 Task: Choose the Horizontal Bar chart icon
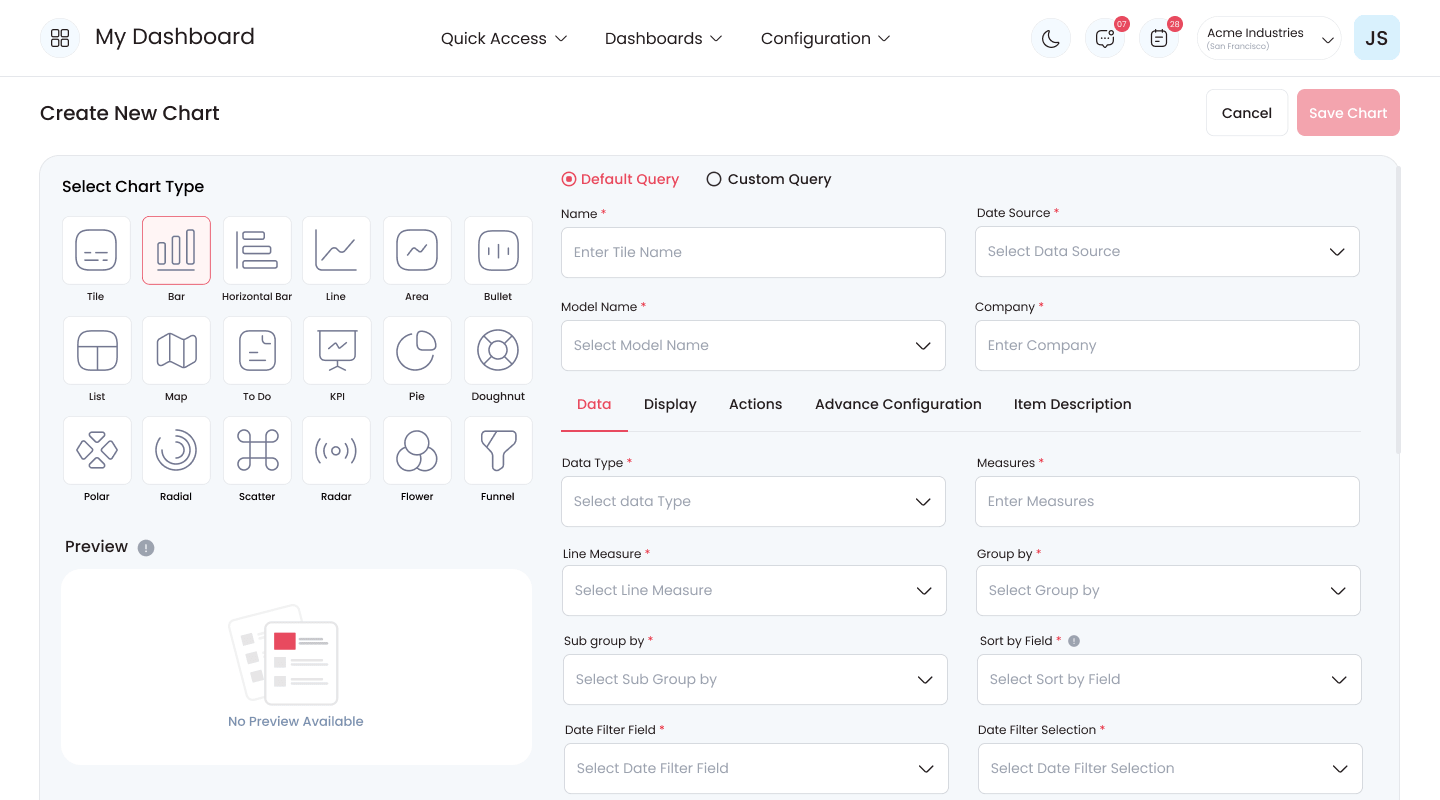(x=257, y=251)
